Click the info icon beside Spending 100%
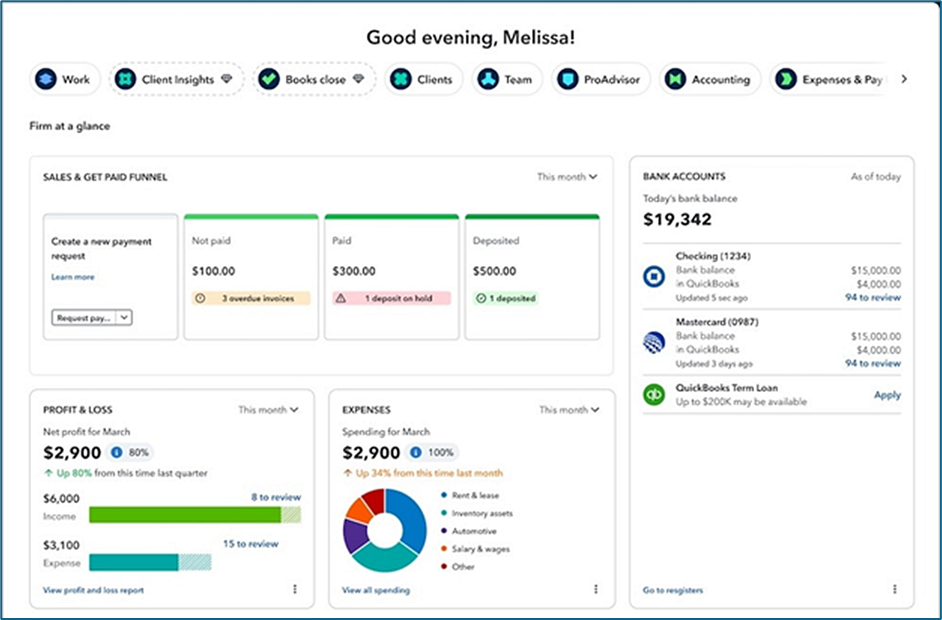The height and width of the screenshot is (620, 942). [418, 452]
